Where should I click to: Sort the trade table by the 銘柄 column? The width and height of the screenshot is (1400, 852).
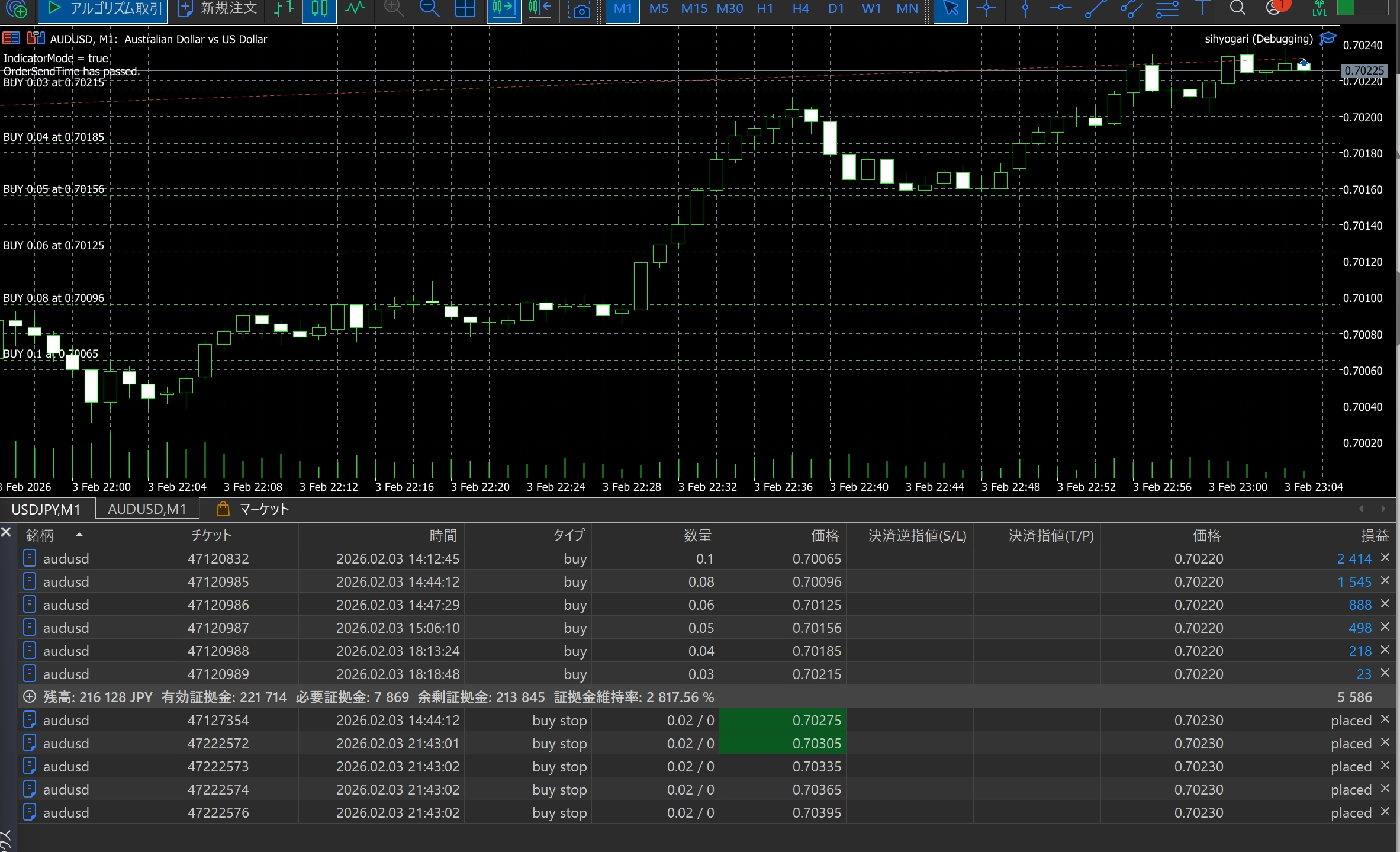[40, 535]
